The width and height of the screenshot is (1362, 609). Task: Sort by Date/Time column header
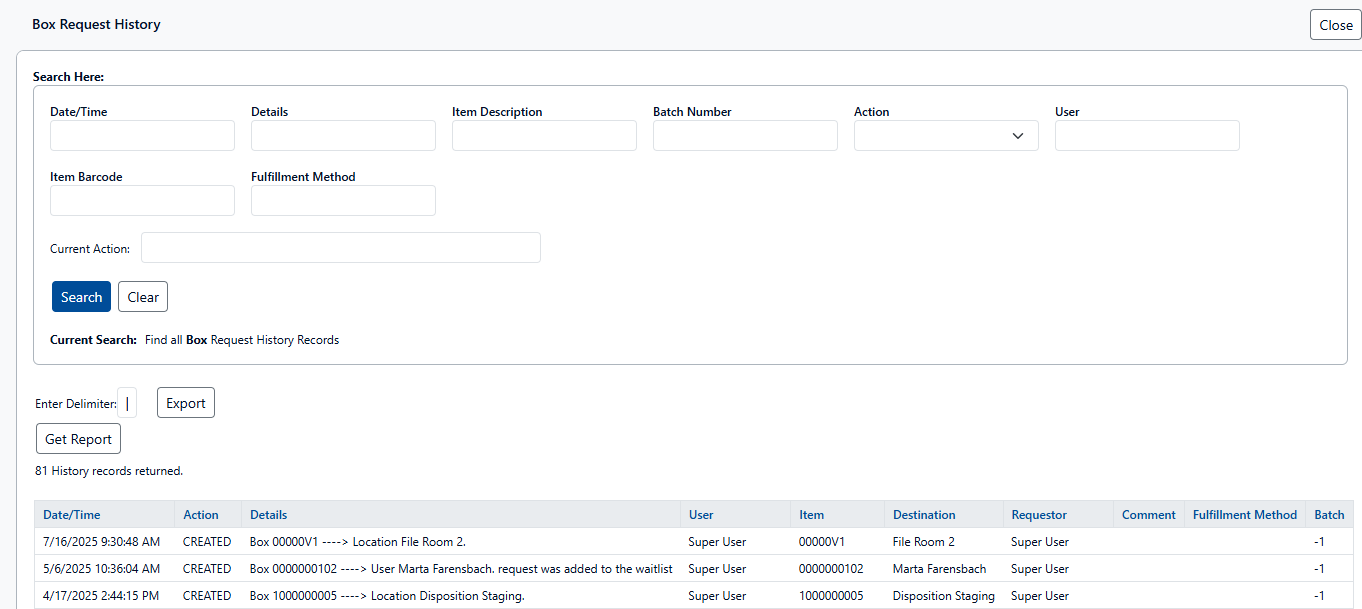click(x=71, y=515)
